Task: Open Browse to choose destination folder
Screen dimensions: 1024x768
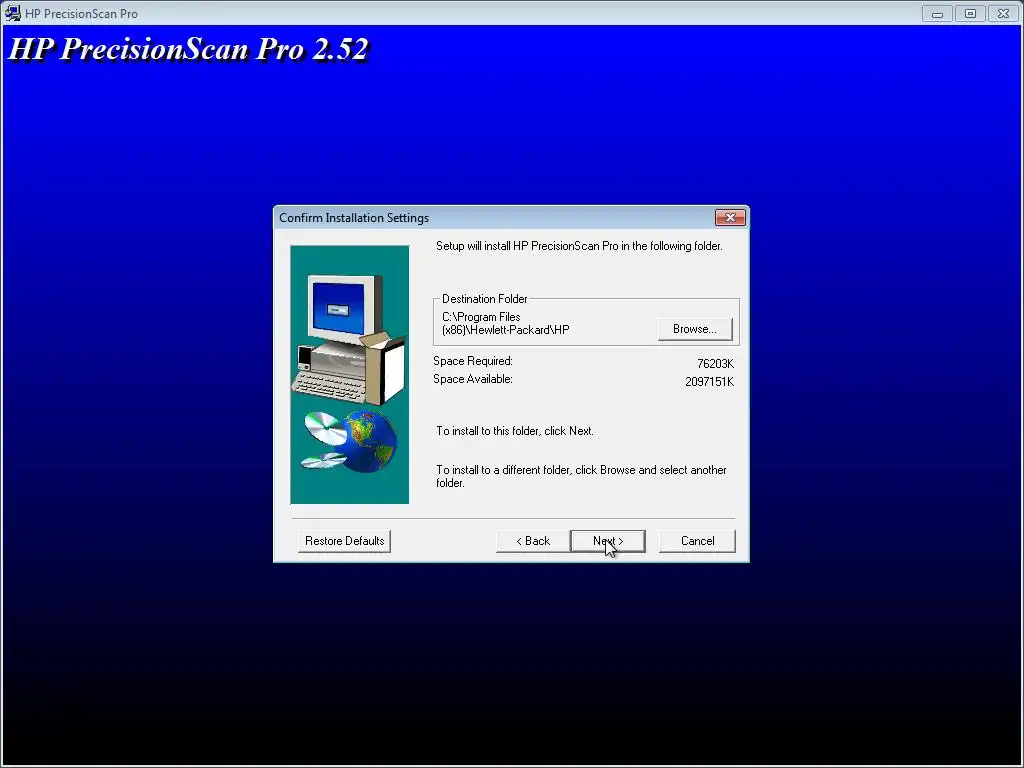Action: pyautogui.click(x=695, y=329)
